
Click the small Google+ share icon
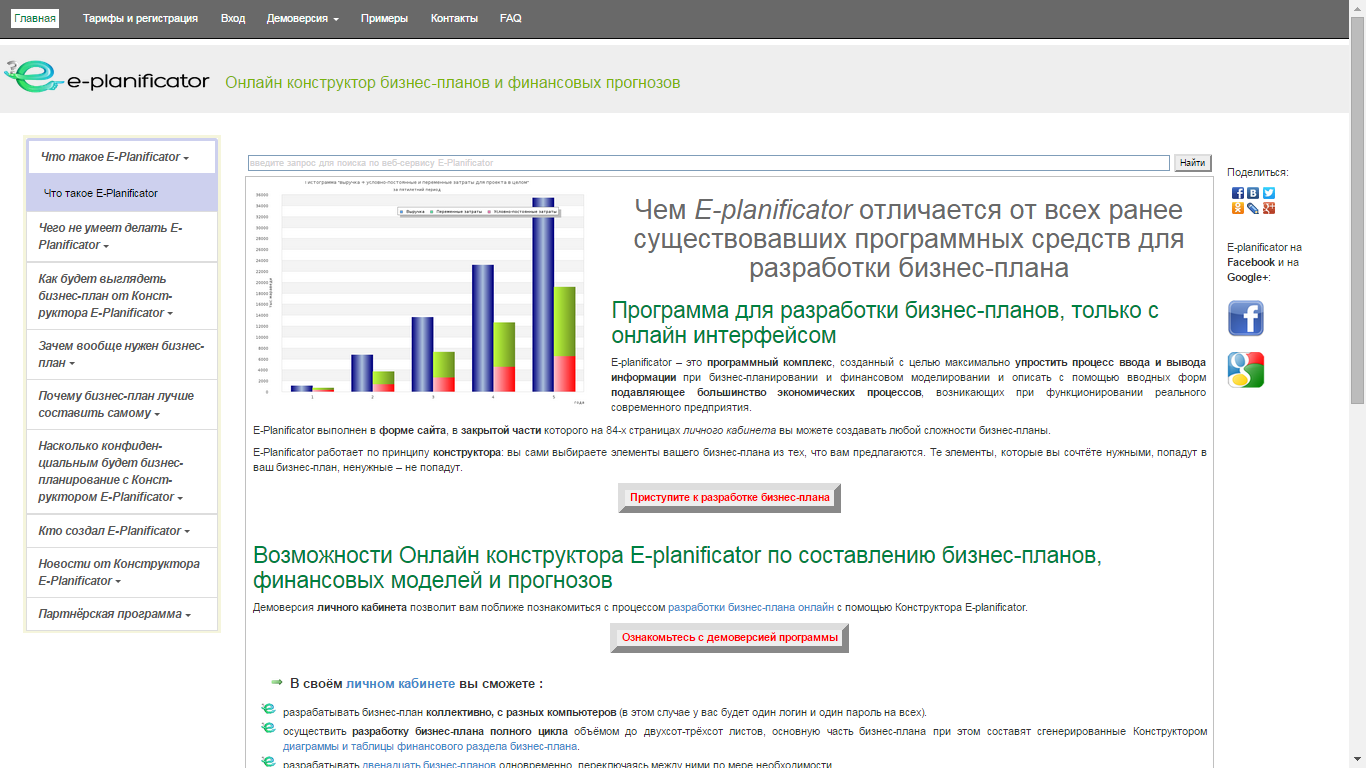1269,208
